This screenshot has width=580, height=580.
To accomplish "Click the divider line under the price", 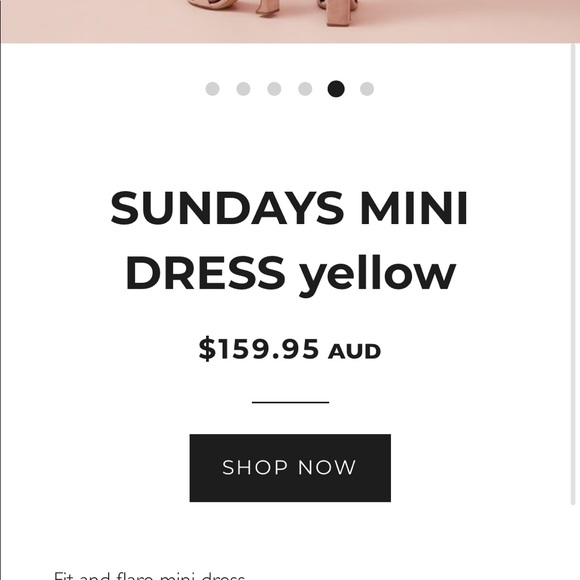I will pos(290,402).
